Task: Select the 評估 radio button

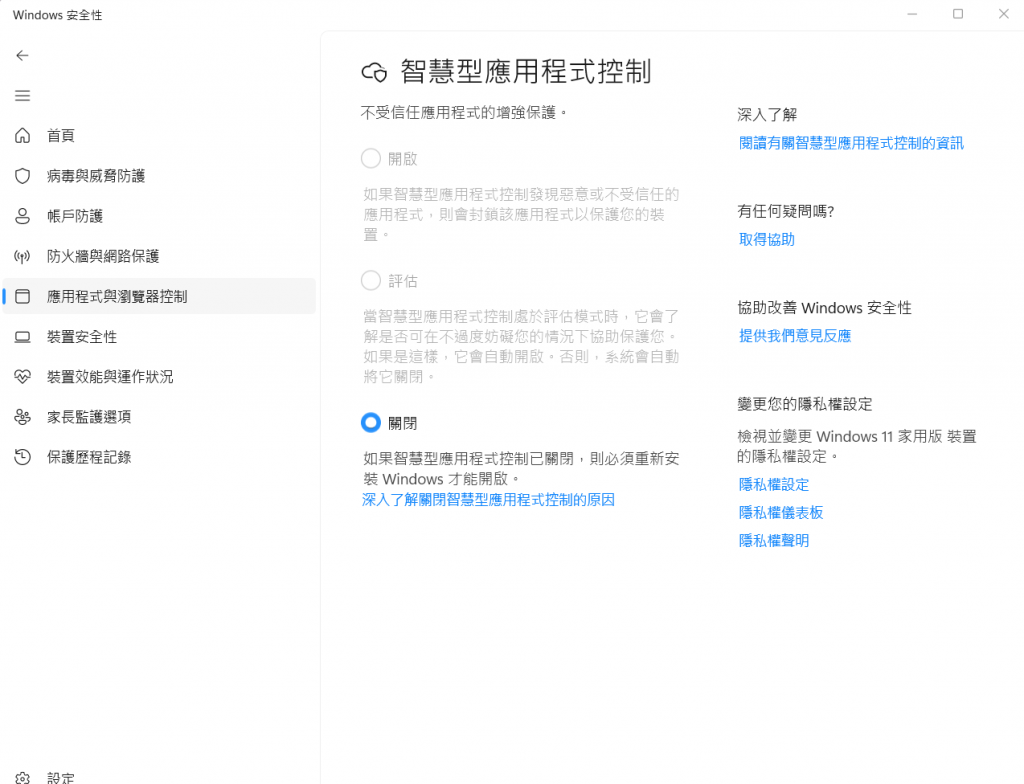Action: tap(371, 281)
